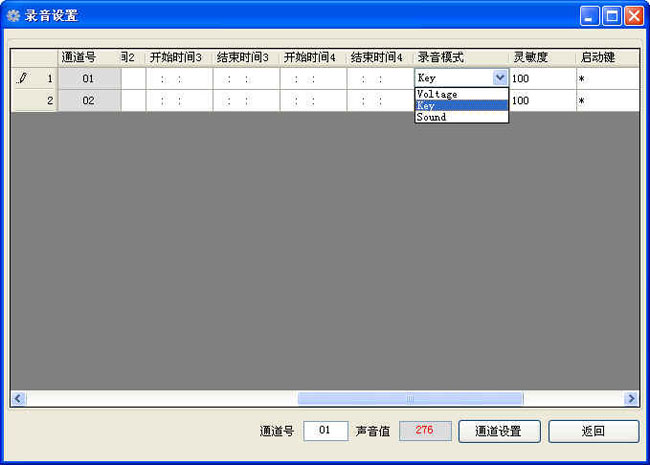Click the 通道号 input field at bottom
650x465 pixels.
pos(325,431)
